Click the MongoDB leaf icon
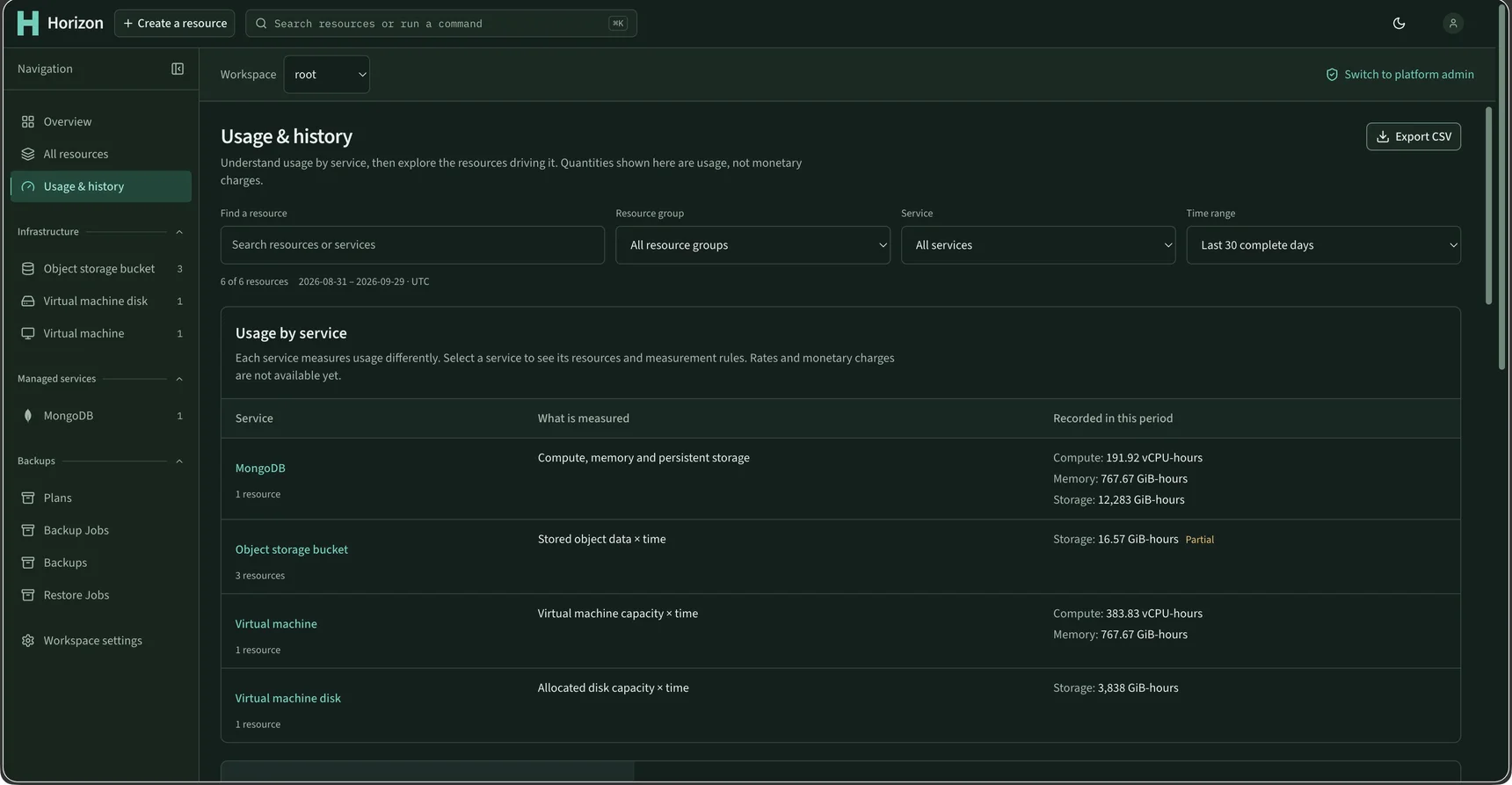The width and height of the screenshot is (1512, 785). (28, 416)
